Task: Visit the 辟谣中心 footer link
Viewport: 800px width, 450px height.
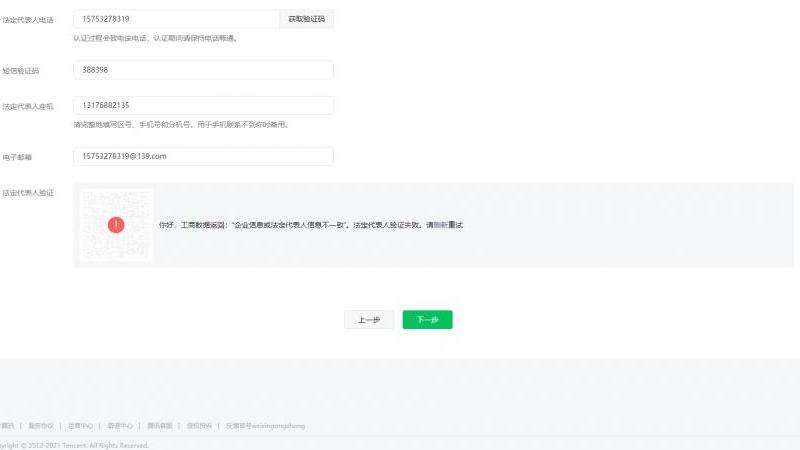Action: point(119,425)
